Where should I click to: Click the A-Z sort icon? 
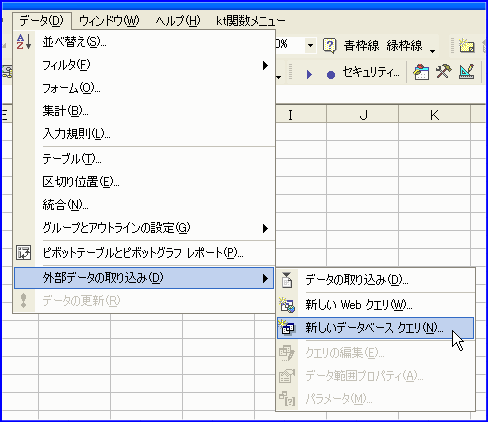pos(24,42)
